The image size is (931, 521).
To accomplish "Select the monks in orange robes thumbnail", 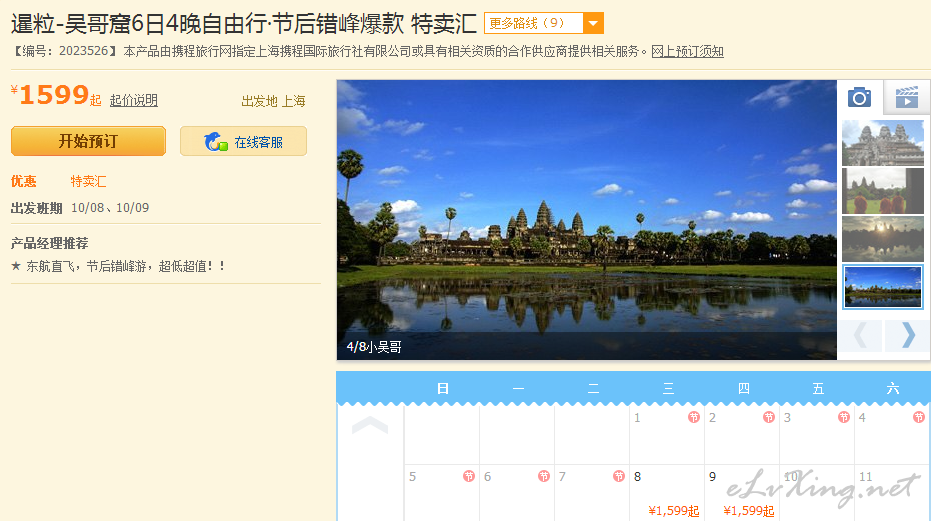I will pos(883,191).
